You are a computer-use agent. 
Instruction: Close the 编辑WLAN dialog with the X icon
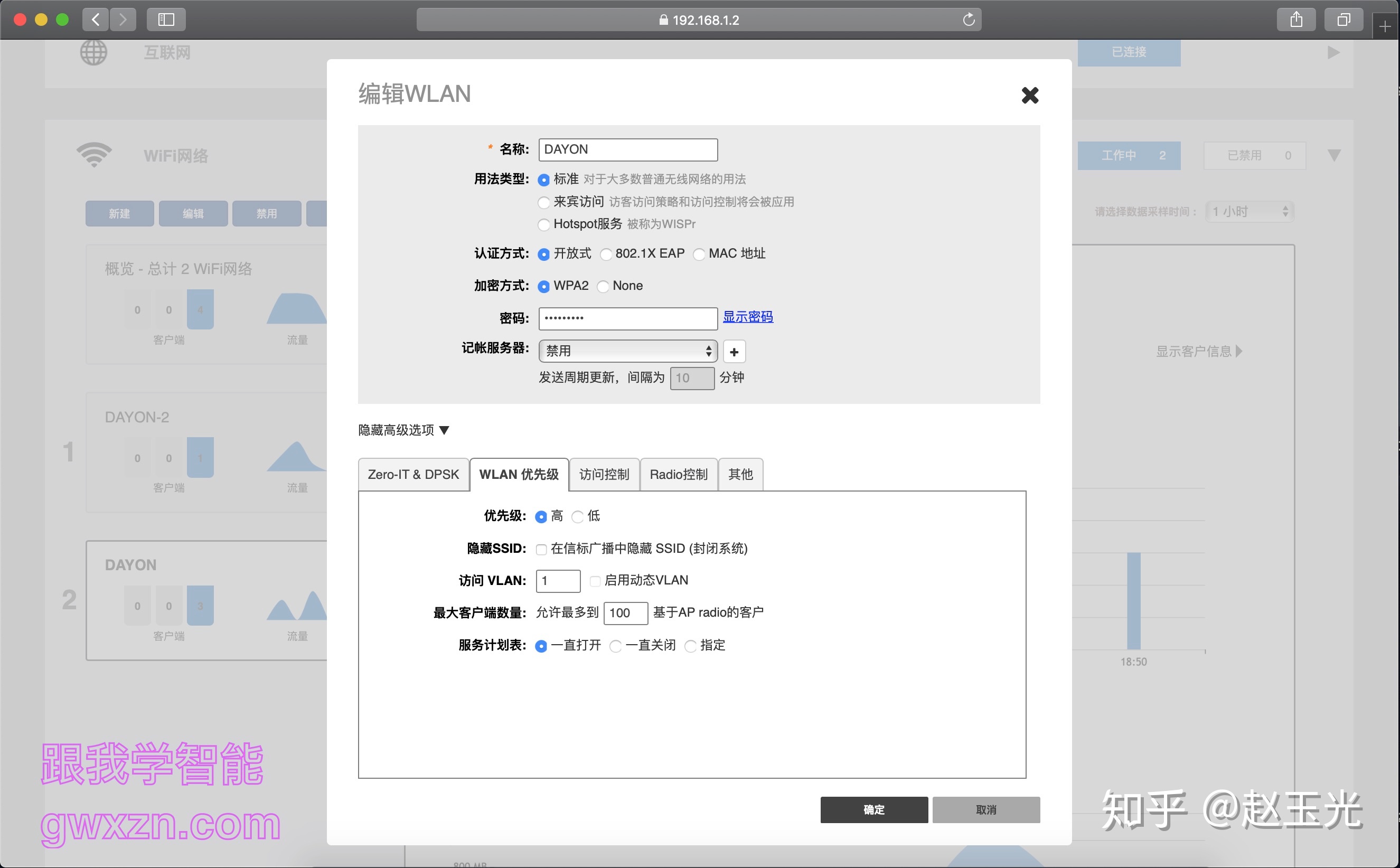(x=1030, y=95)
